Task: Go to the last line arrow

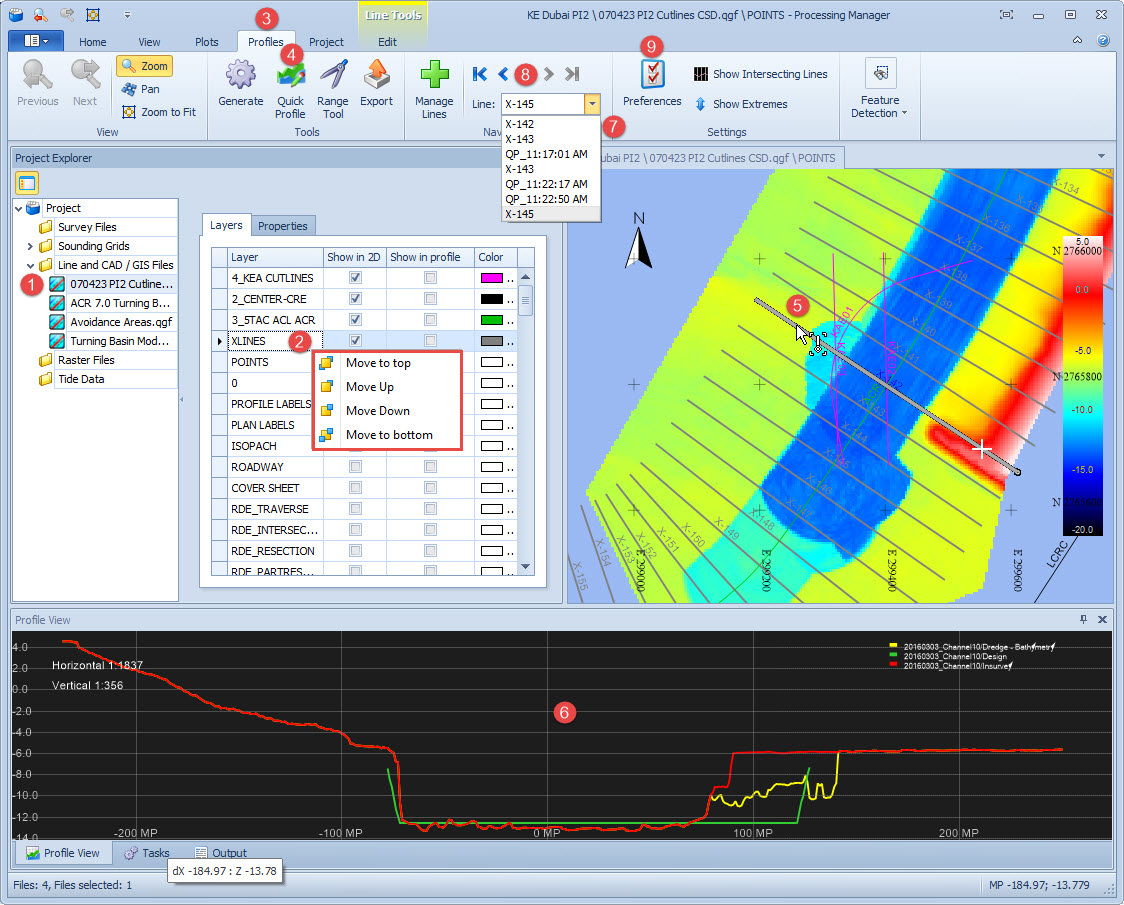Action: point(572,73)
